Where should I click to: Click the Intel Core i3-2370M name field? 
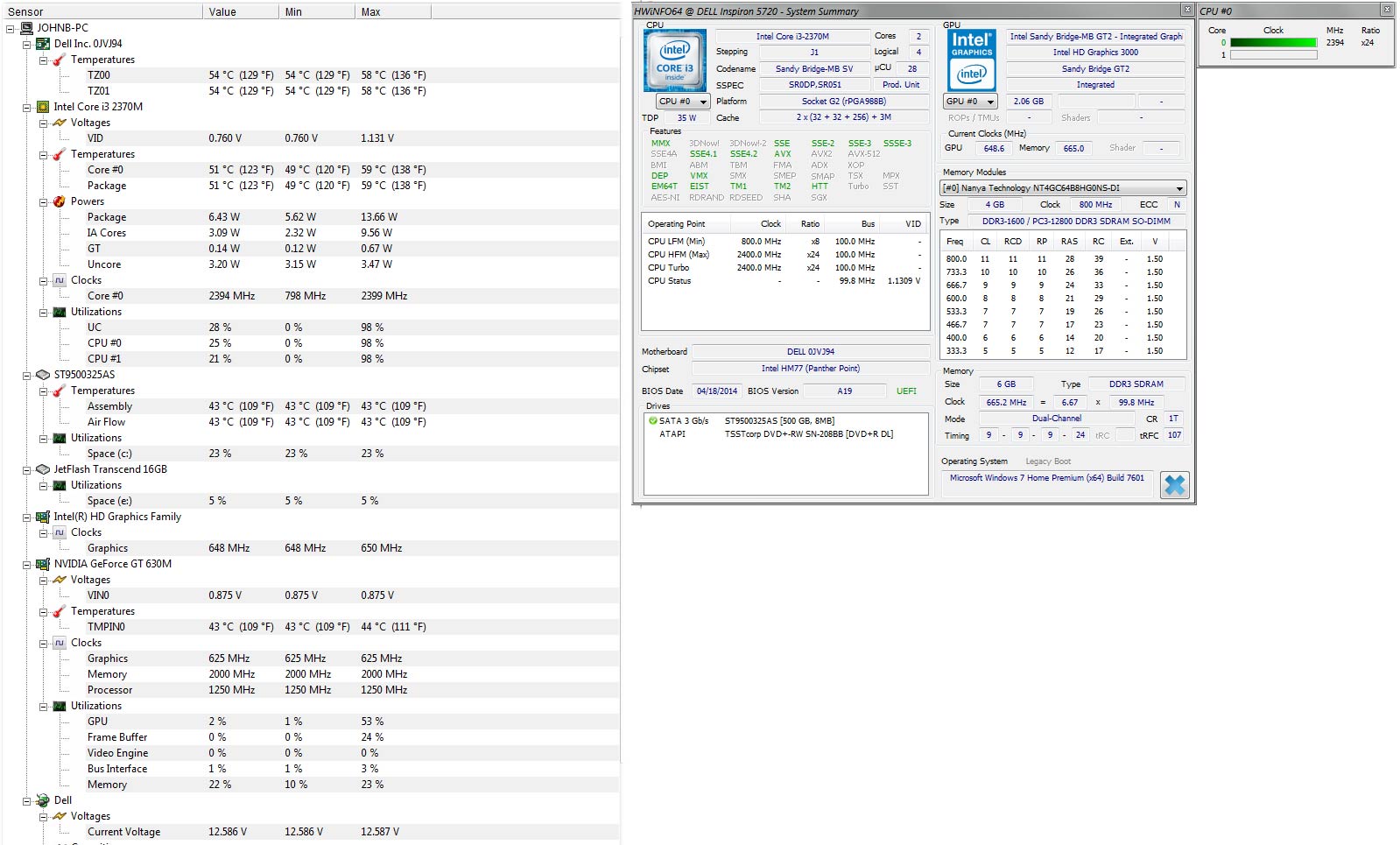792,37
